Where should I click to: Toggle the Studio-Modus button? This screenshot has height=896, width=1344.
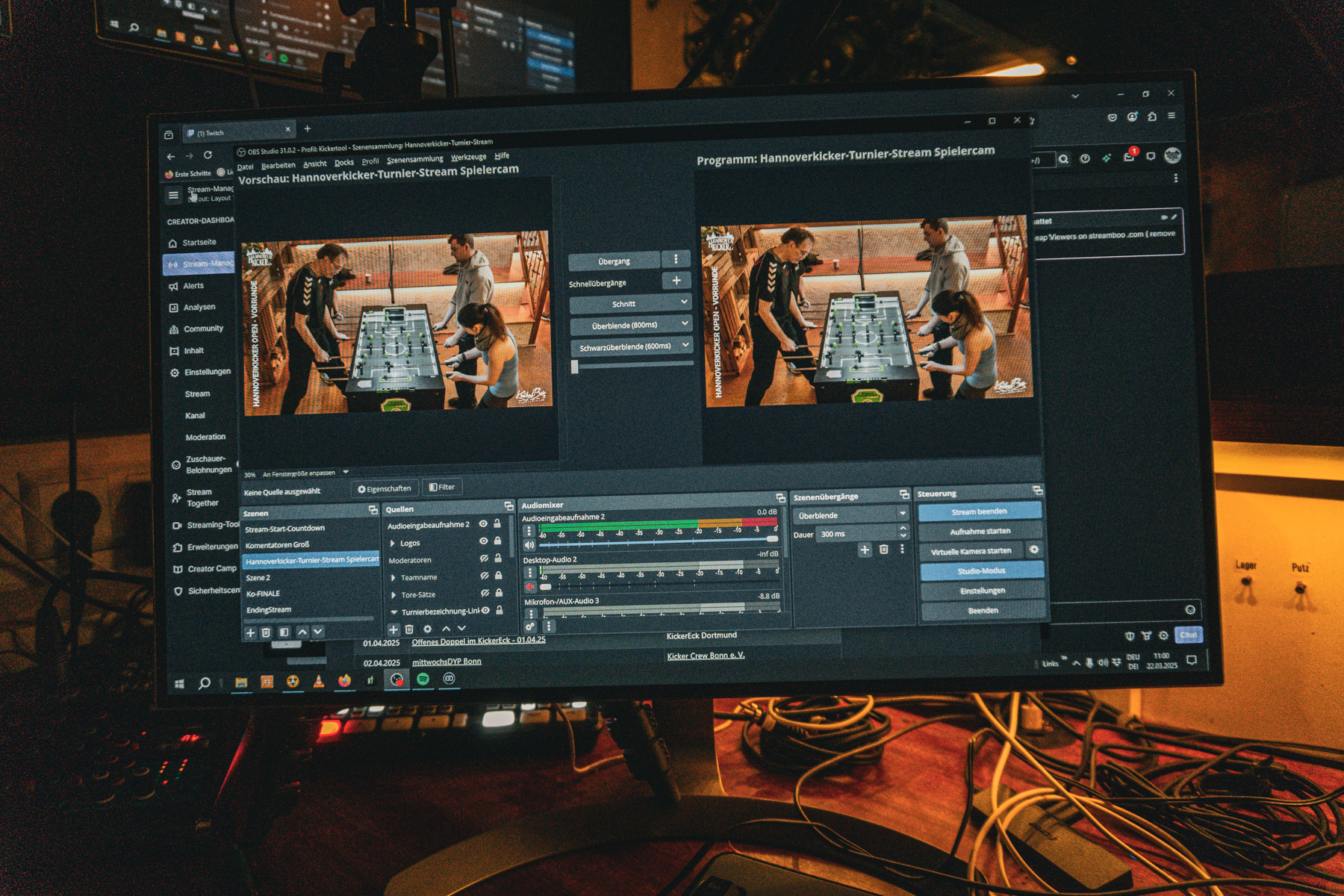(x=982, y=570)
